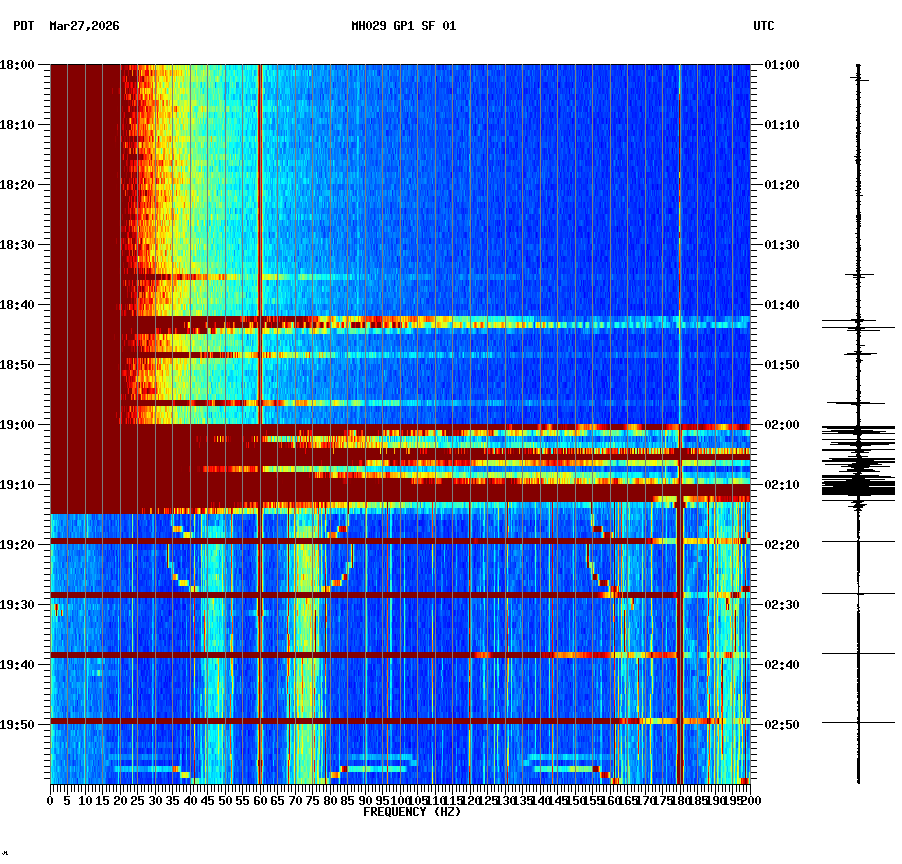This screenshot has width=902, height=864.
Task: Click the 0 Hz frequency tick
Action: click(48, 799)
